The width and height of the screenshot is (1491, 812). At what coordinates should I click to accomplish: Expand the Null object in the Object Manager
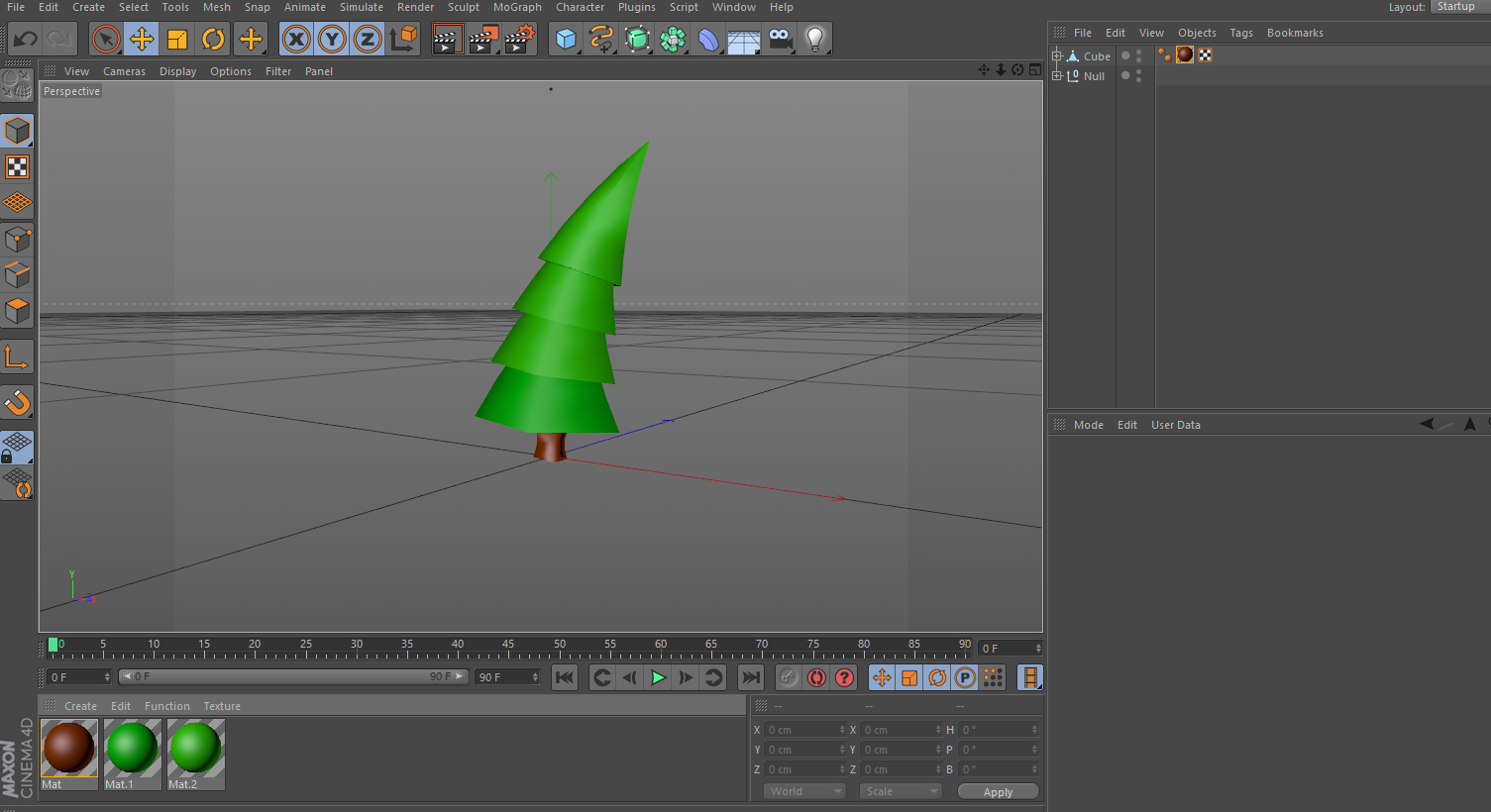[1058, 75]
